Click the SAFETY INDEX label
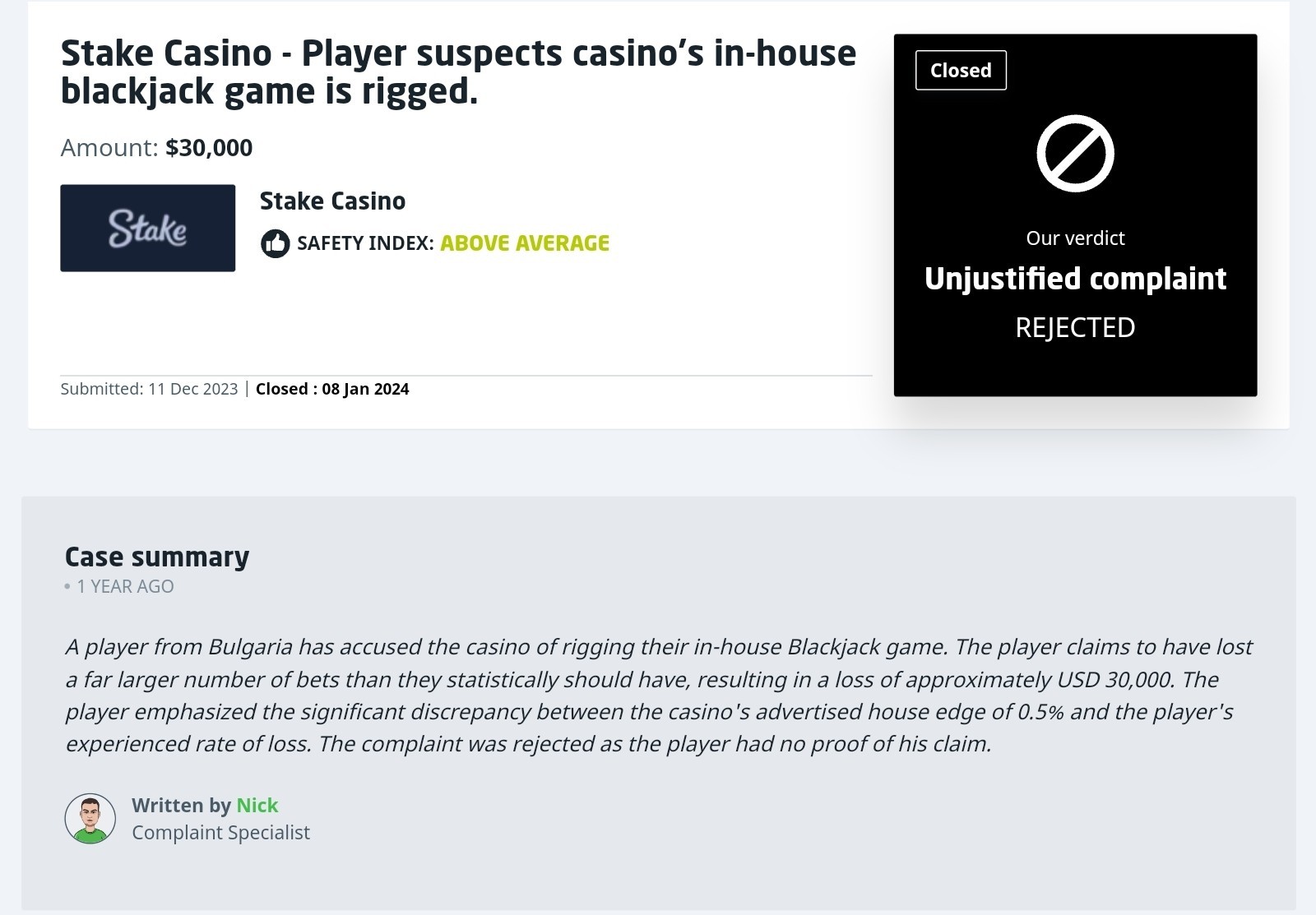Image resolution: width=1316 pixels, height=915 pixels. pos(365,243)
